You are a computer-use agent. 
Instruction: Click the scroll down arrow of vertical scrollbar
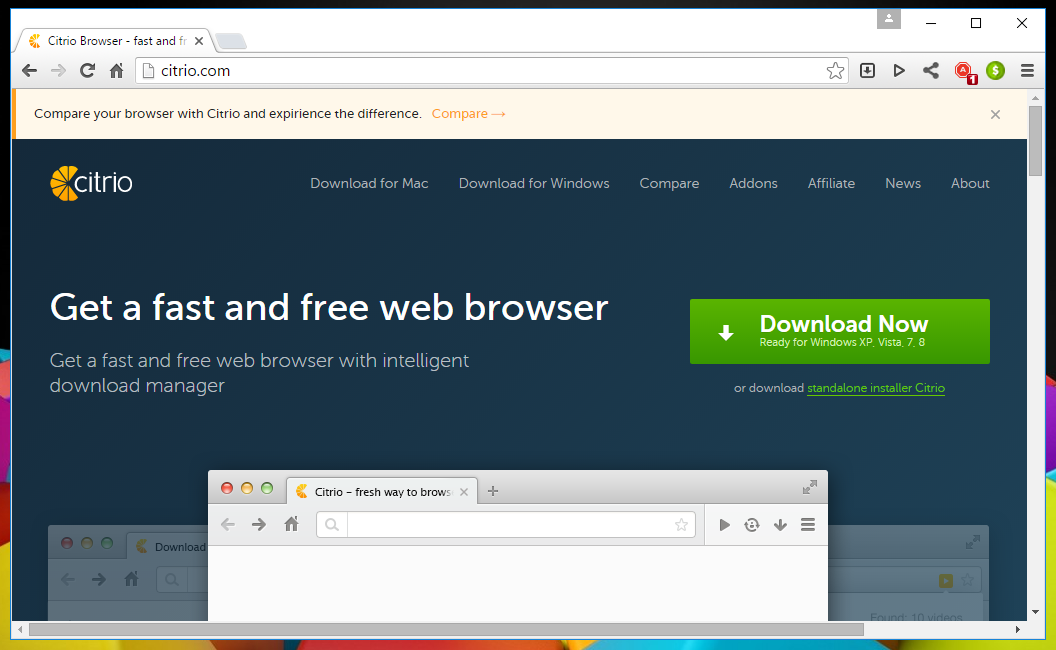pos(1036,612)
